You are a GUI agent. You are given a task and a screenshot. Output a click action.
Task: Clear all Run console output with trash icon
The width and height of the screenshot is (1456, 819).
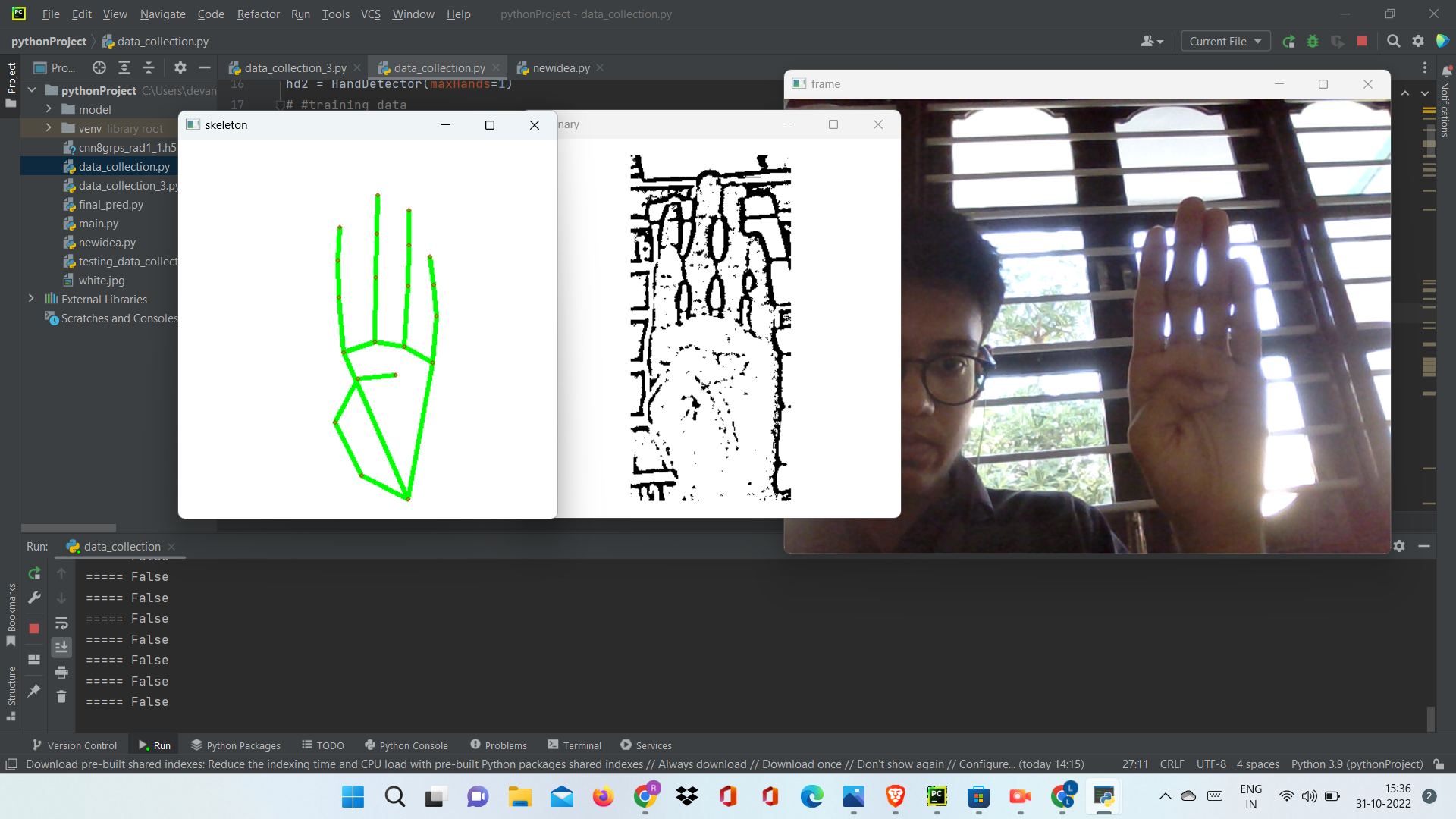[61, 696]
